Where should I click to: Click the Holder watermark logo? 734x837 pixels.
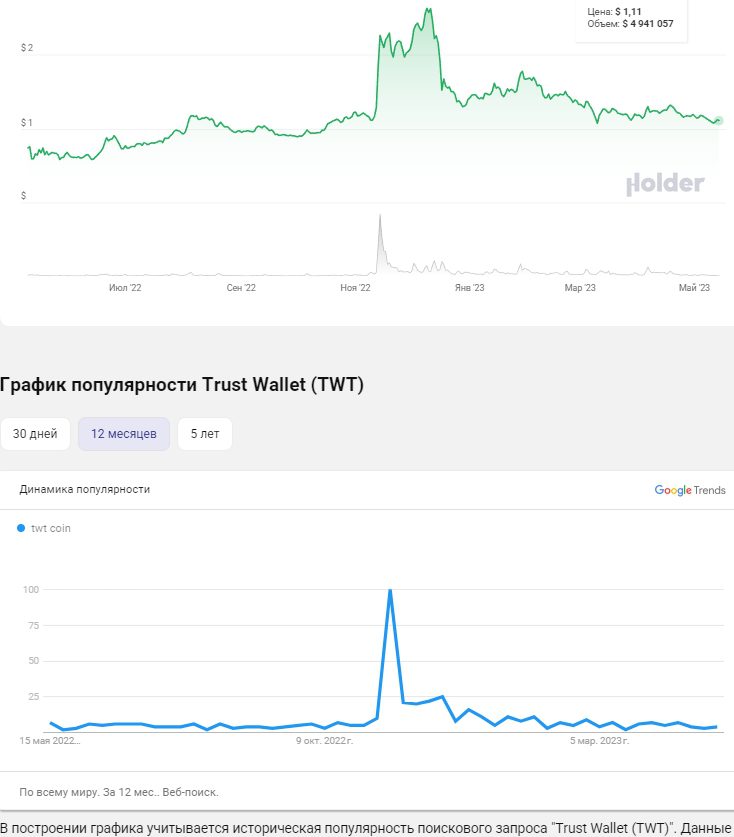pyautogui.click(x=665, y=184)
